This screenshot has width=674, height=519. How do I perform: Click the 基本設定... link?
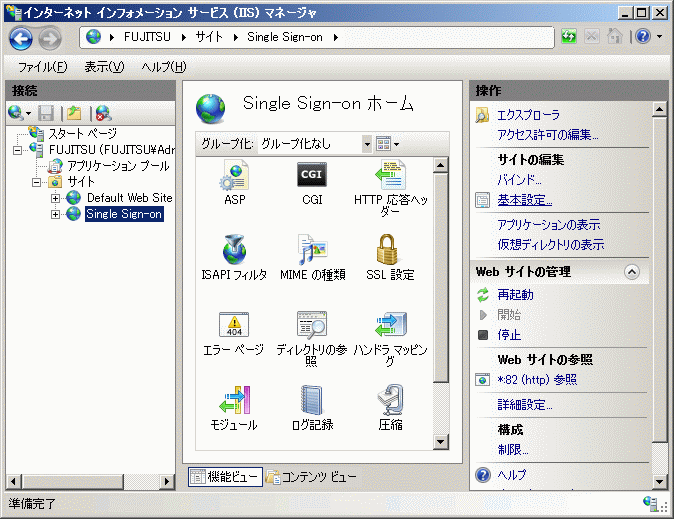point(525,200)
